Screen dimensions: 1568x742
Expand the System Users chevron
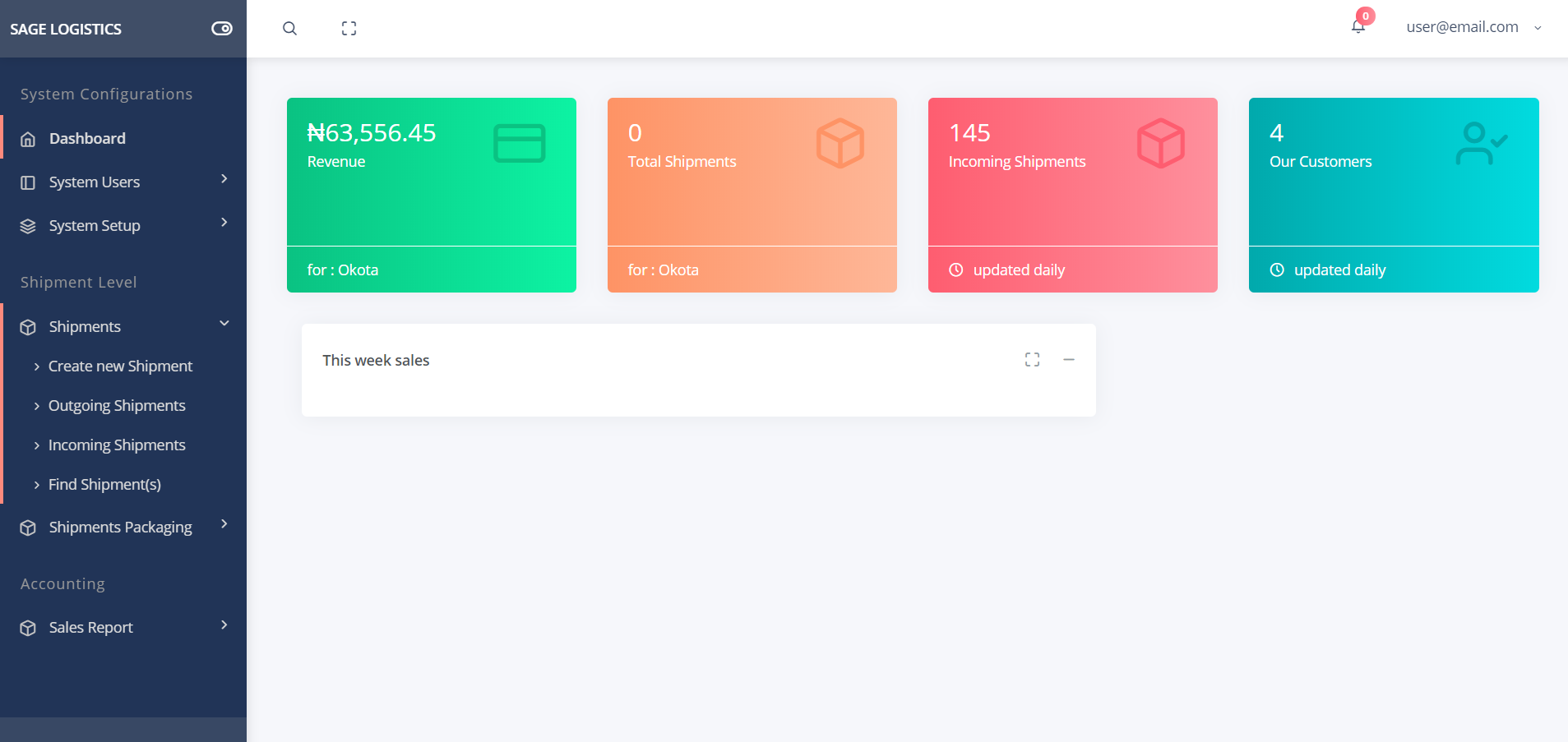pos(224,179)
